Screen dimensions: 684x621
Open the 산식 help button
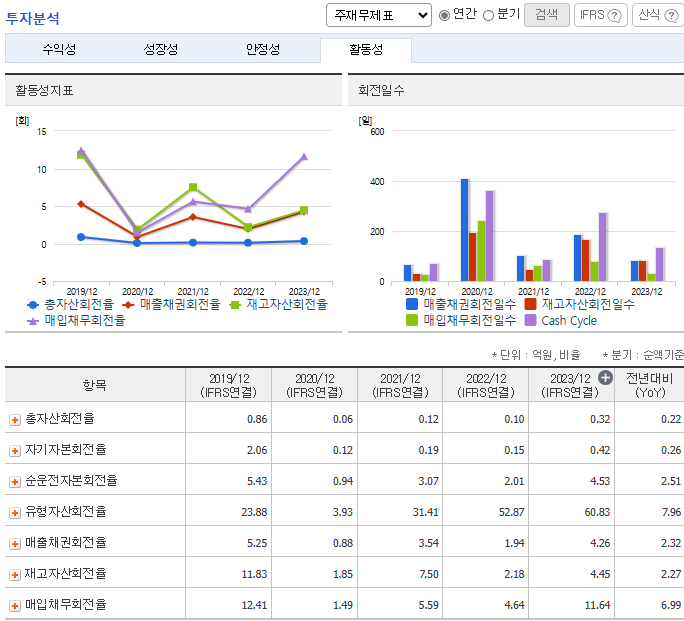click(658, 15)
